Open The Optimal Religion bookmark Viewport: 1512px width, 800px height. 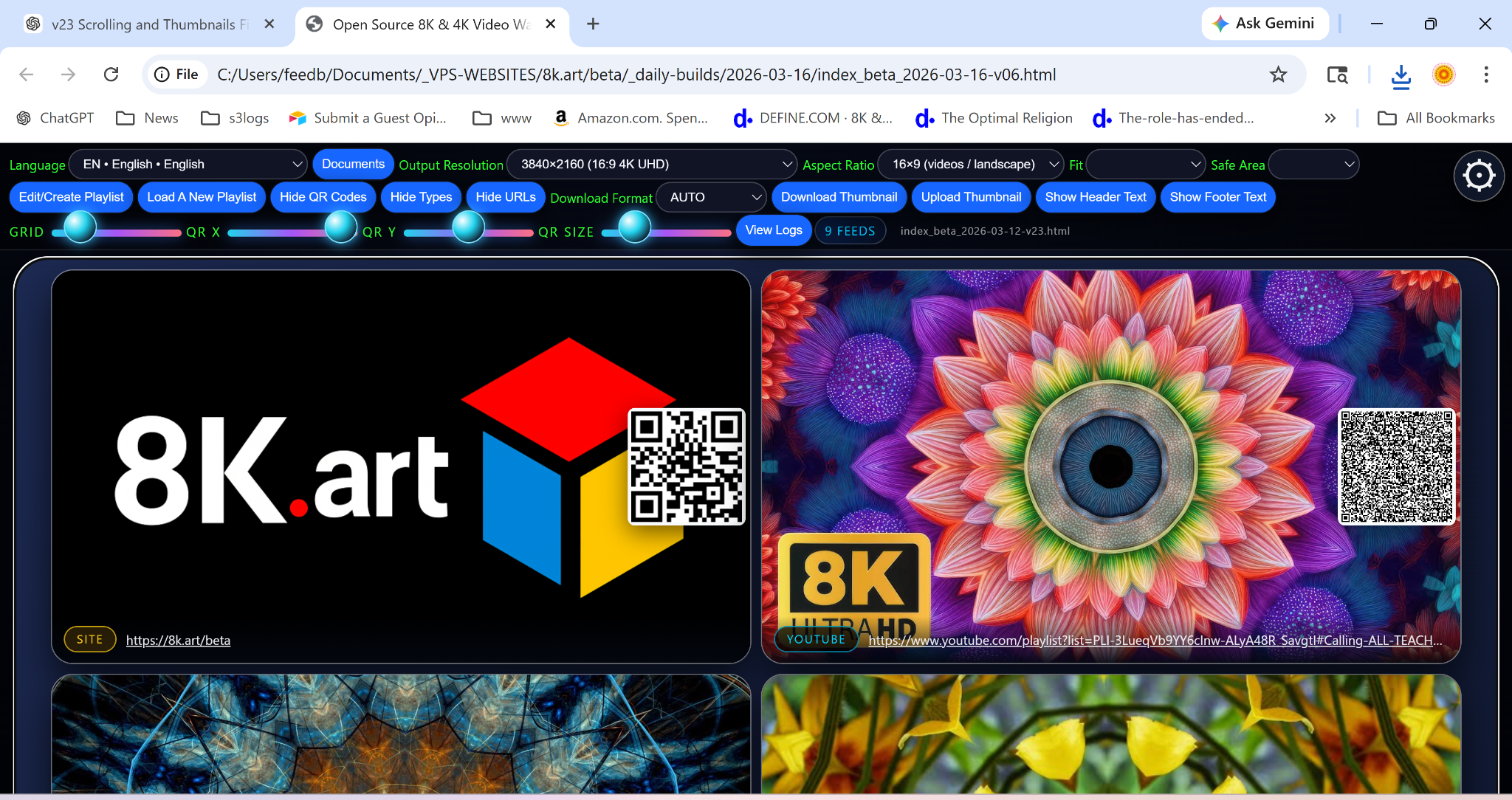click(994, 118)
